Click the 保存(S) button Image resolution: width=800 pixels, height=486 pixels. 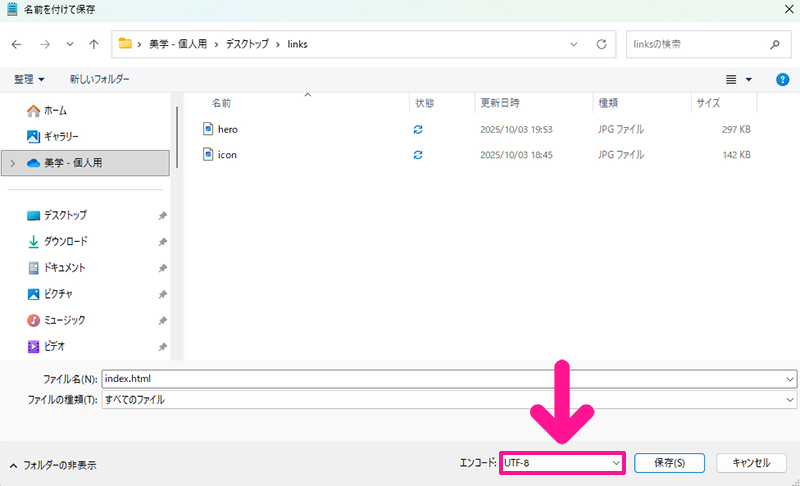[669, 463]
